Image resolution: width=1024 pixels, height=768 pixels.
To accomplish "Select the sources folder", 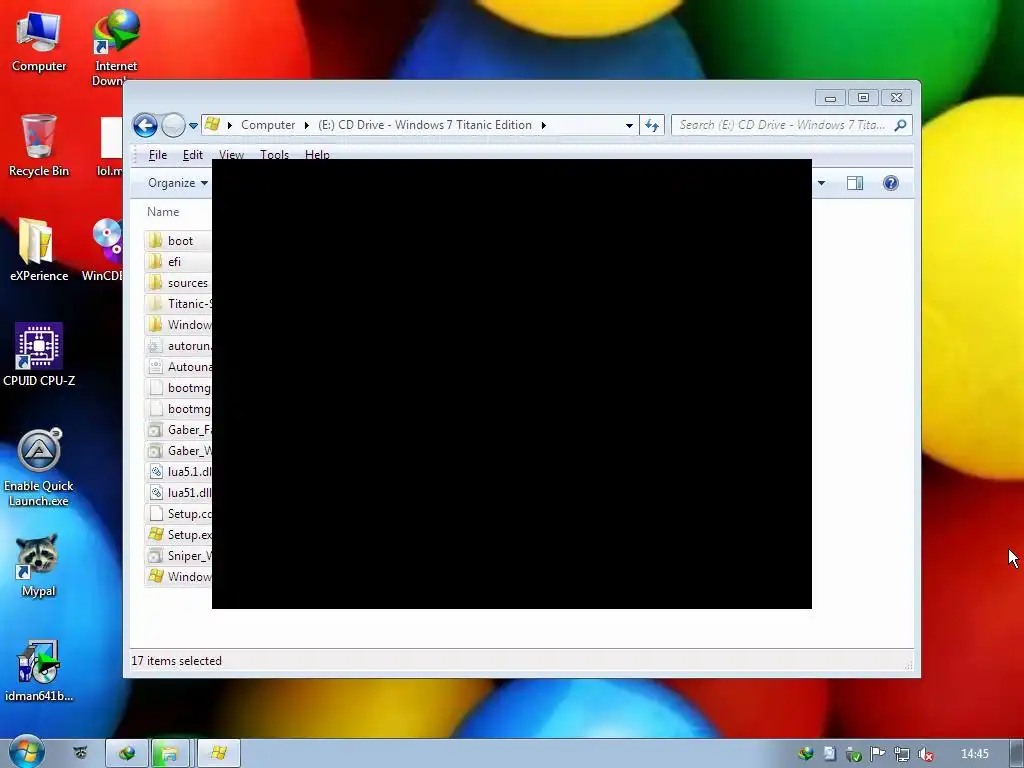I will click(x=178, y=283).
